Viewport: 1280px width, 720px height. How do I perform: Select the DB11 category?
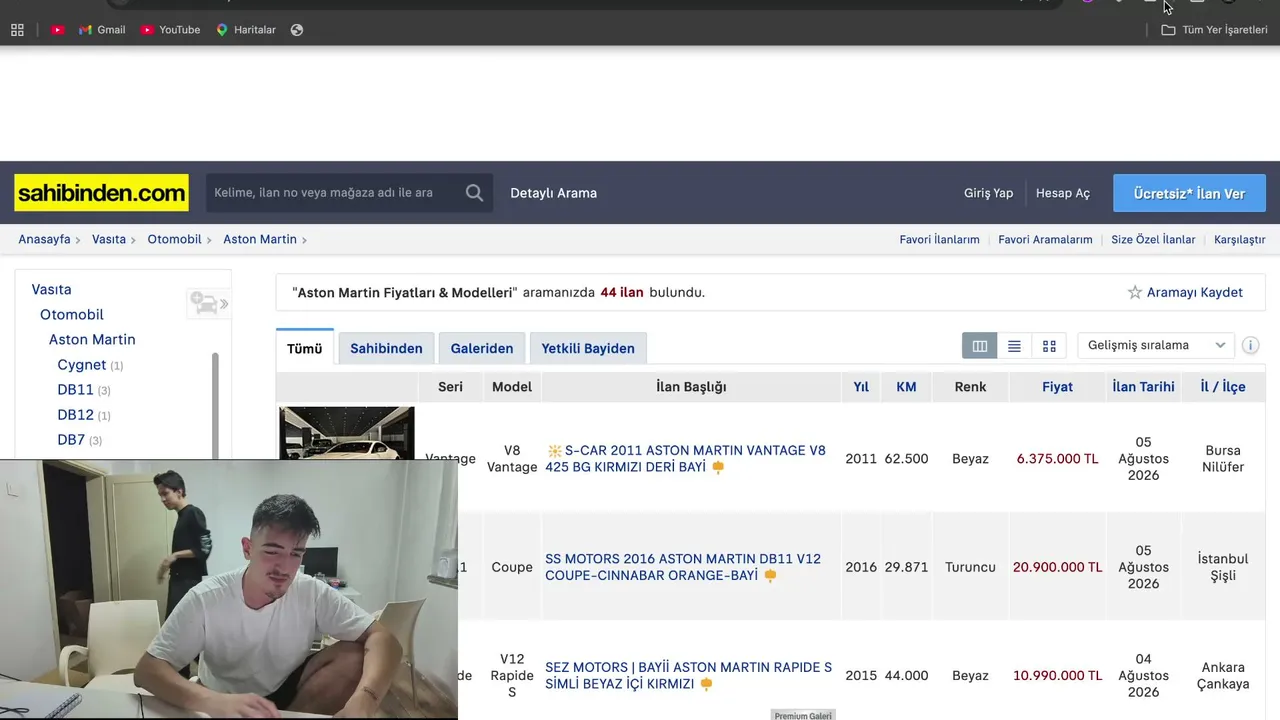76,390
